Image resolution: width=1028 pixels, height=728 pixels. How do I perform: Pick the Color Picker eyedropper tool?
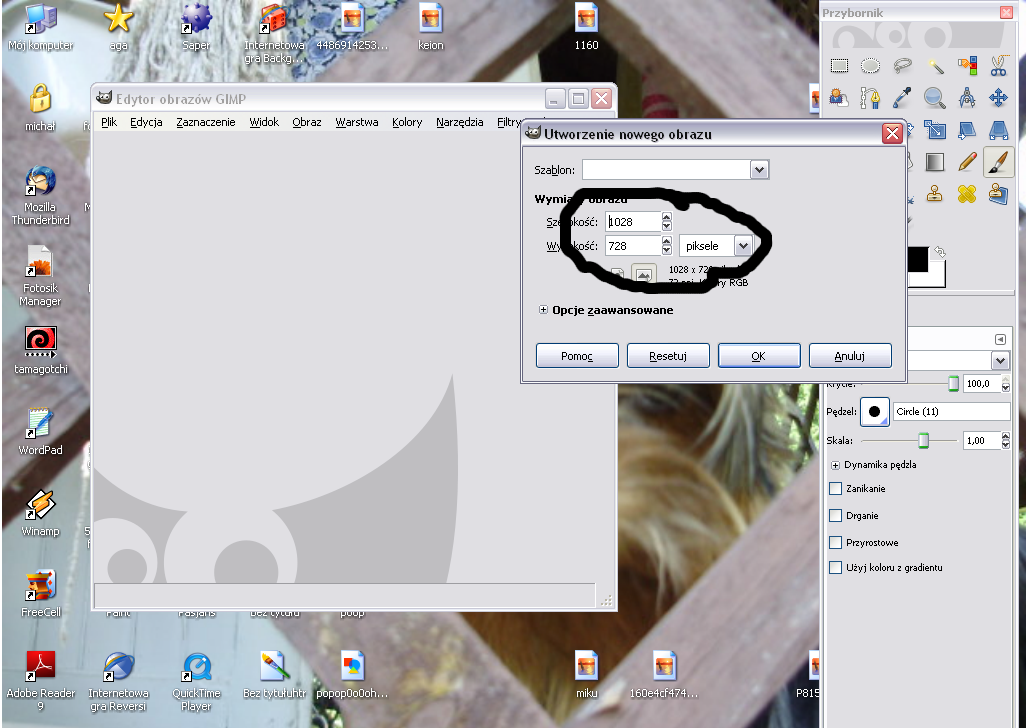click(903, 98)
